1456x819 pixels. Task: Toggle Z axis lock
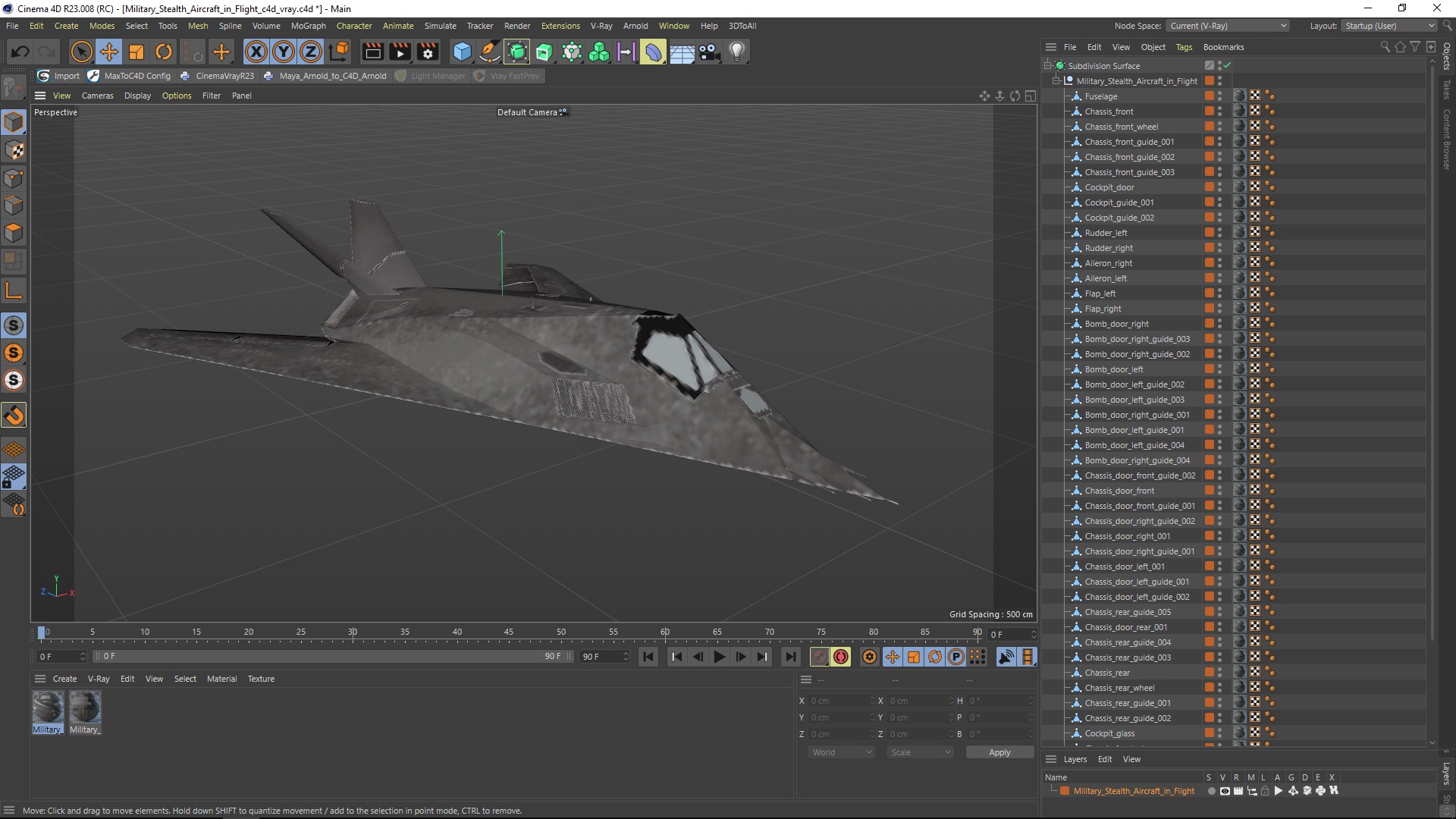pos(311,52)
